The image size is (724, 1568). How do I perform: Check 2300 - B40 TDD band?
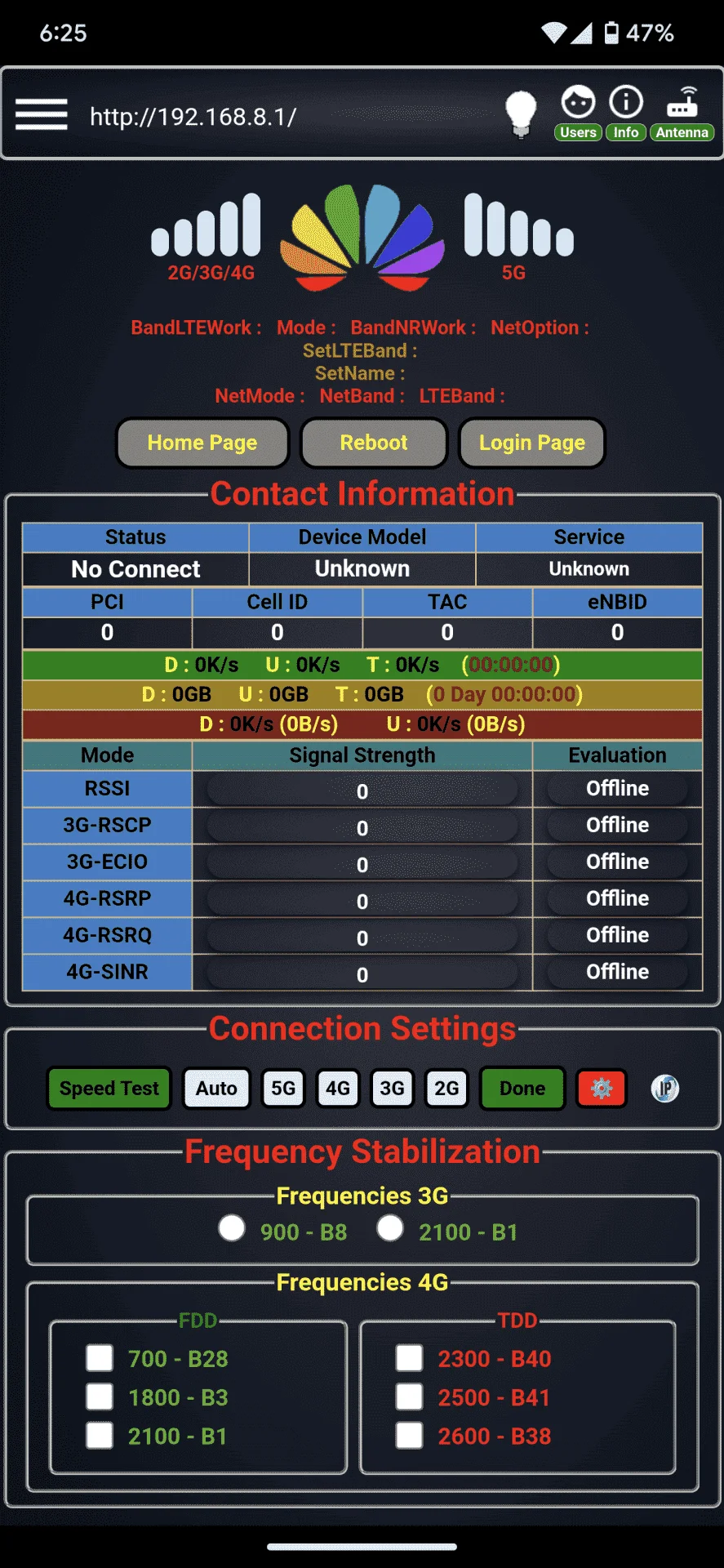409,1358
